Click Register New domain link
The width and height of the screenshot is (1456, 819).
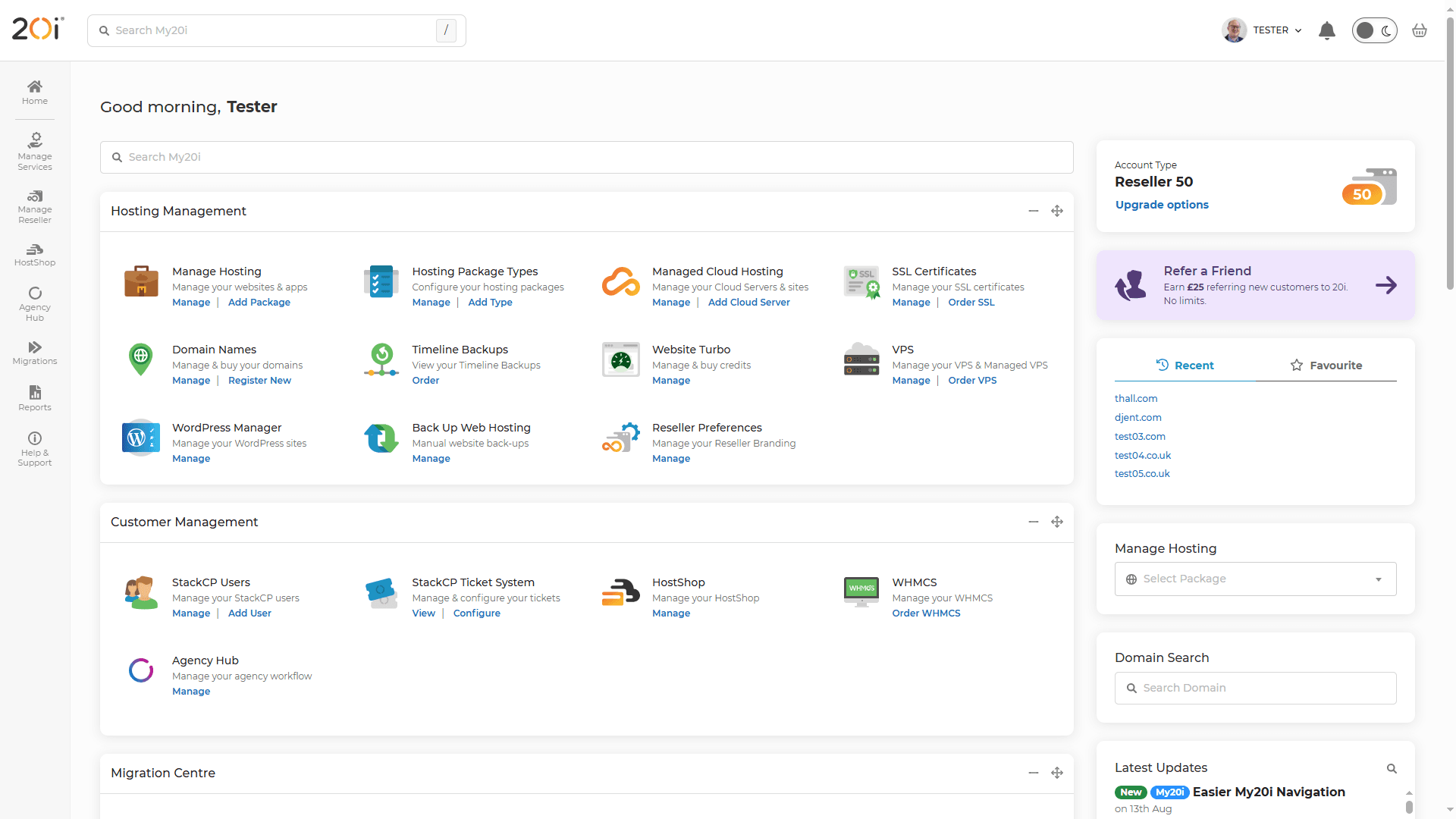[259, 380]
